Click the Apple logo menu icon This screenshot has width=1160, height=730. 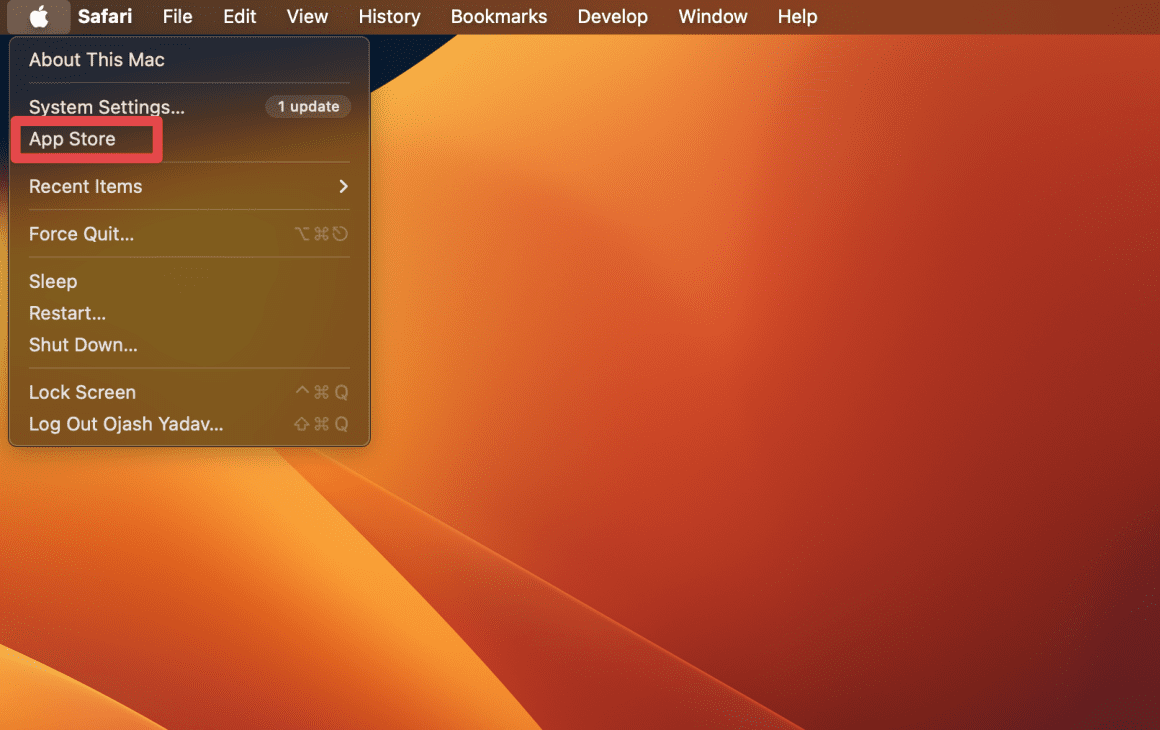click(39, 17)
